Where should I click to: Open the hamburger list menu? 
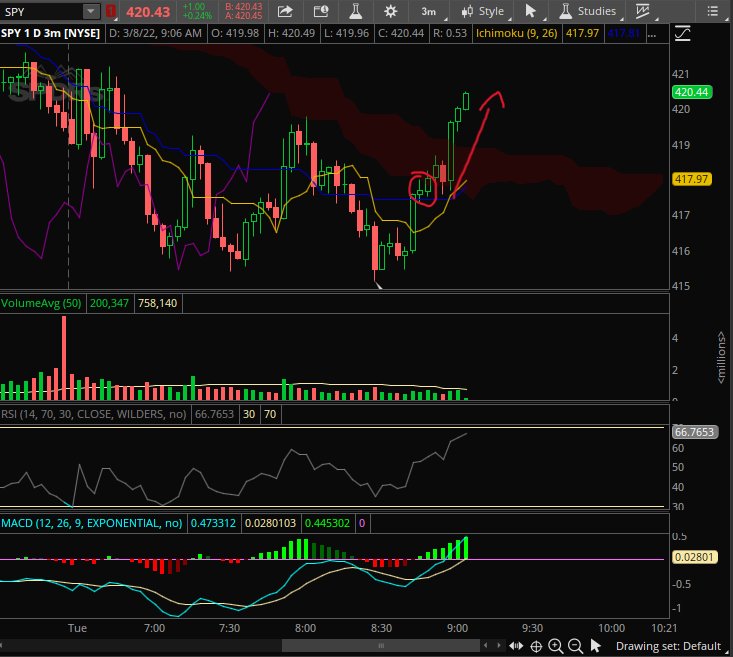coord(712,11)
